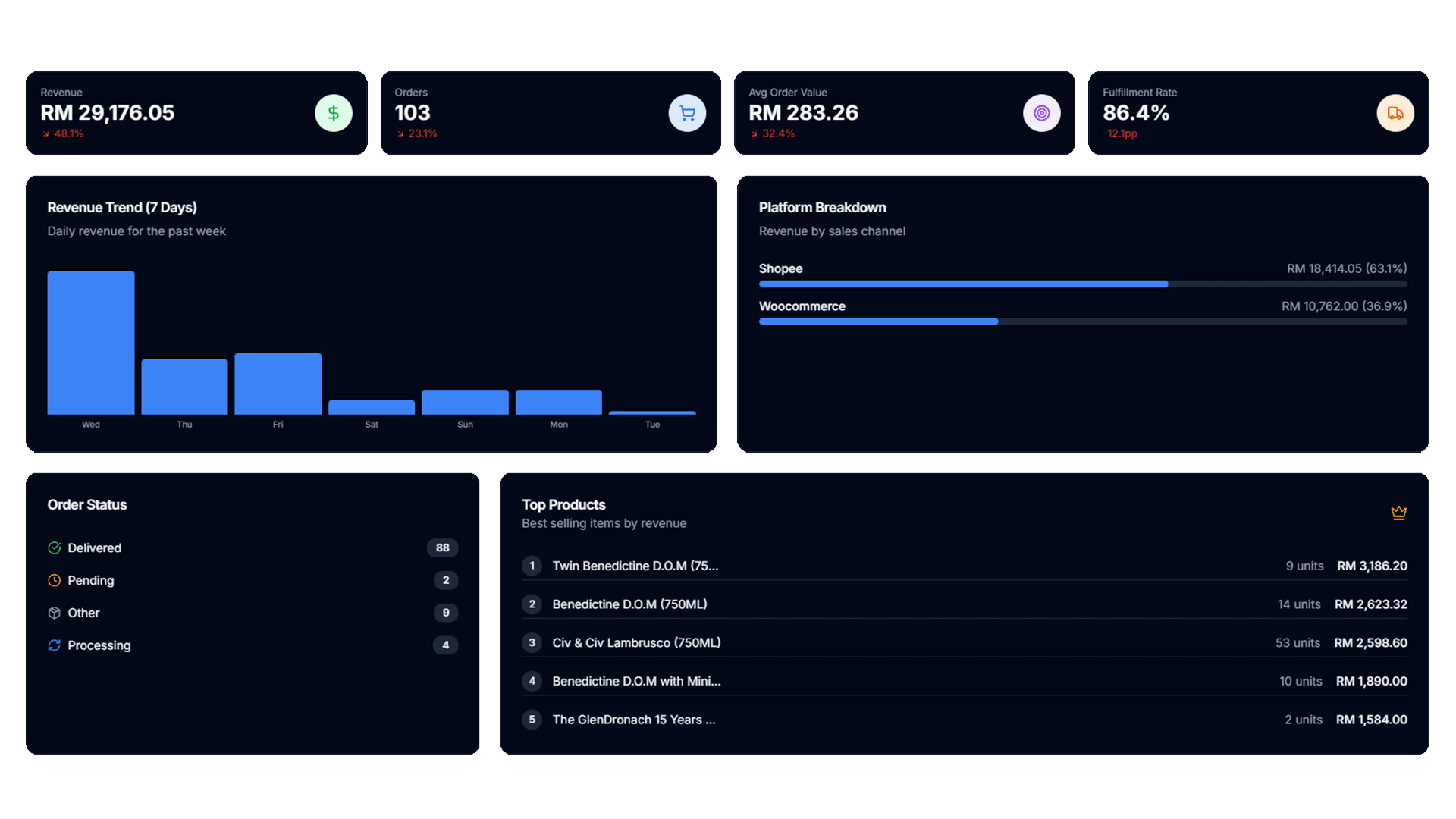Viewport: 1456px width, 819px height.
Task: Click RM 18,414.05 (63.1%) Shopee amount
Action: click(1347, 268)
